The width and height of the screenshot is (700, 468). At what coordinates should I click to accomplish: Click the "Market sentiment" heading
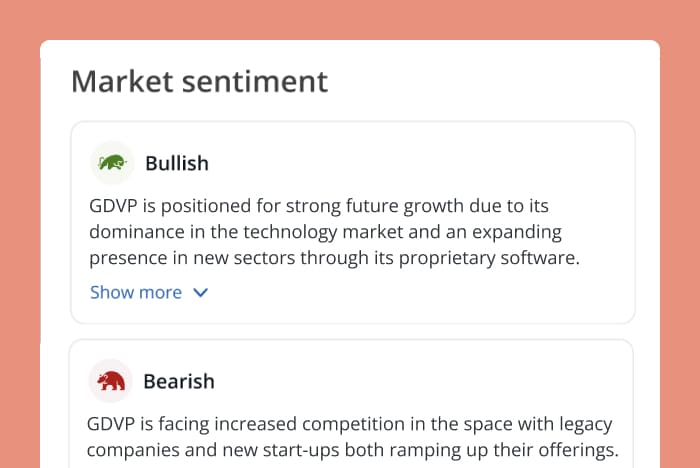click(199, 81)
